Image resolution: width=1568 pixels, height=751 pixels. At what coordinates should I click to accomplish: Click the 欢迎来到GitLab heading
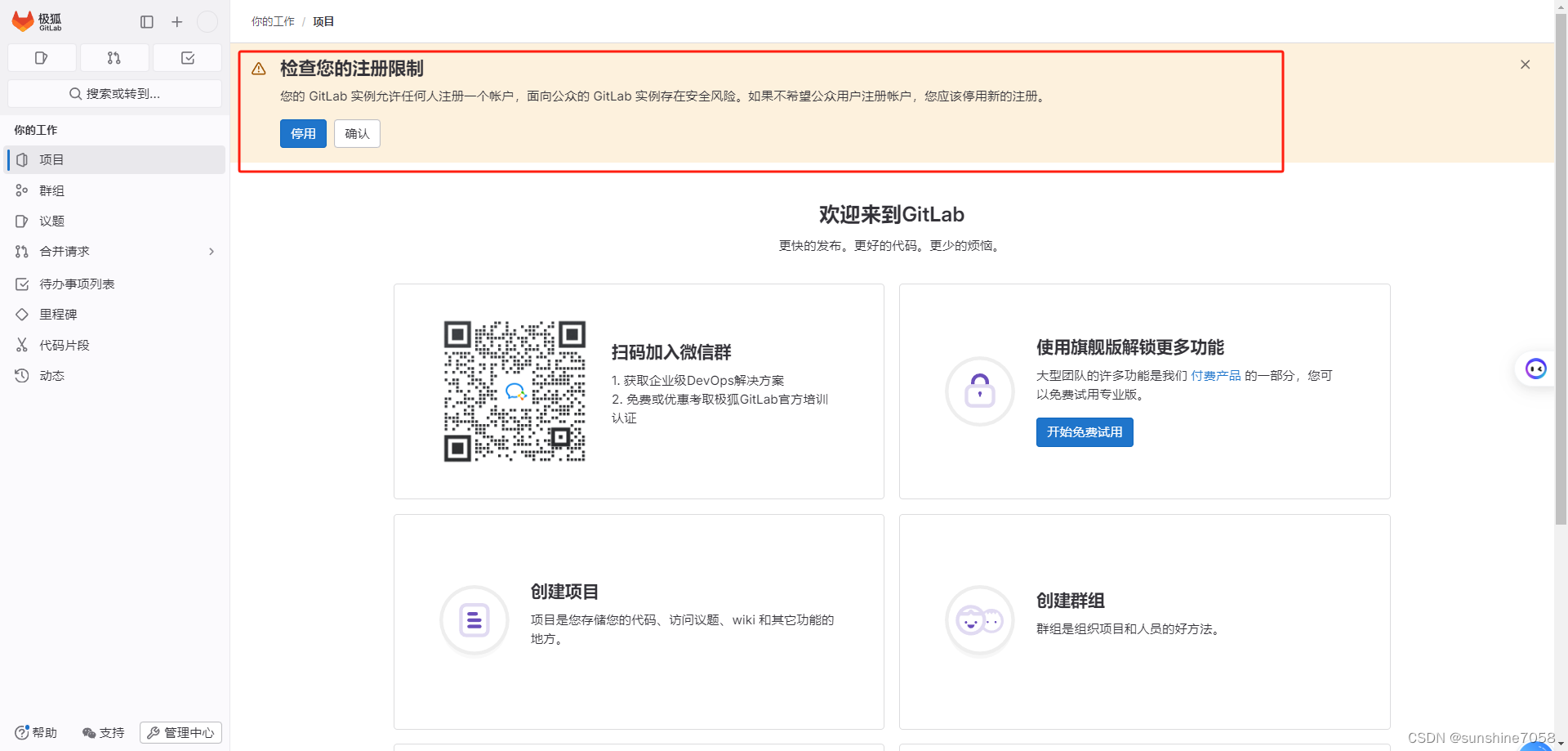click(892, 215)
